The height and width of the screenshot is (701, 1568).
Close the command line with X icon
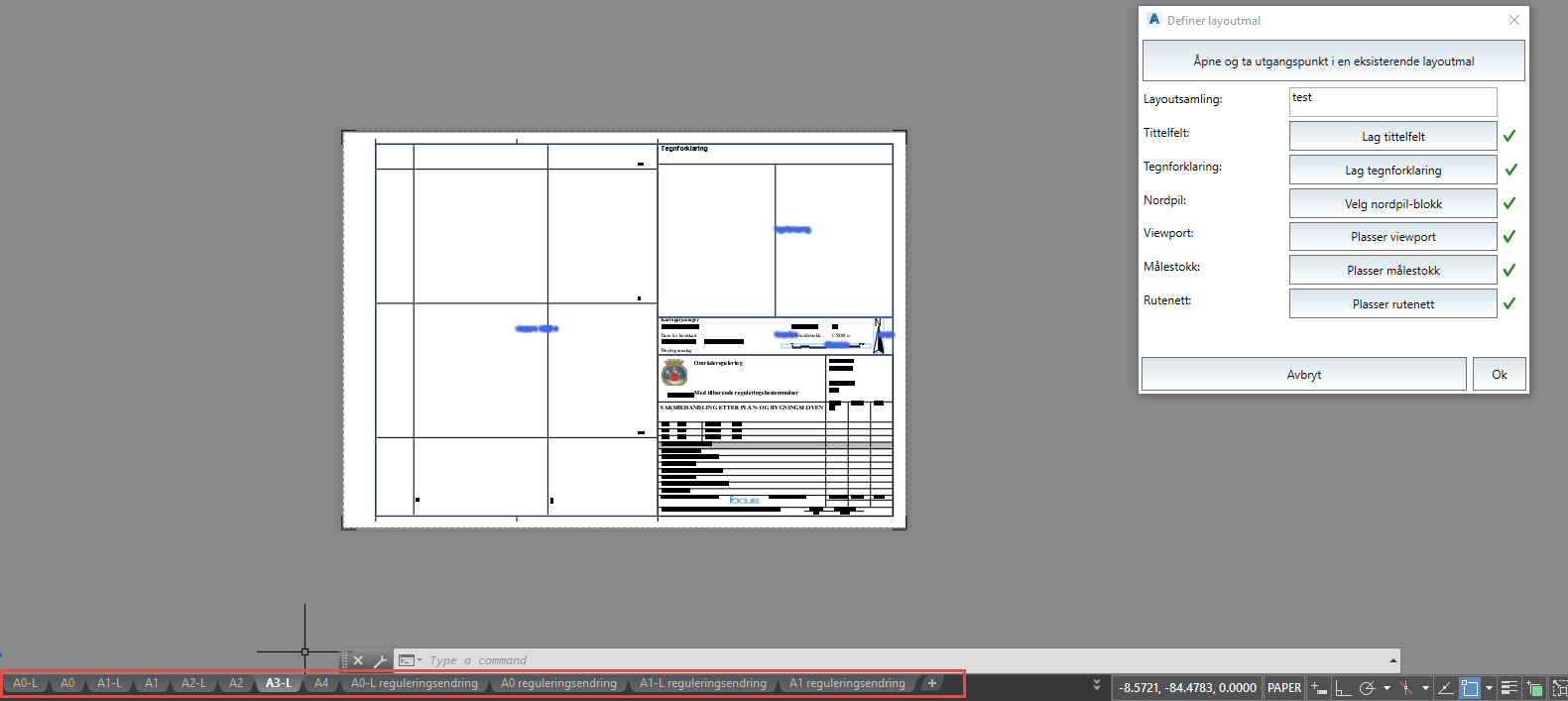pyautogui.click(x=358, y=660)
